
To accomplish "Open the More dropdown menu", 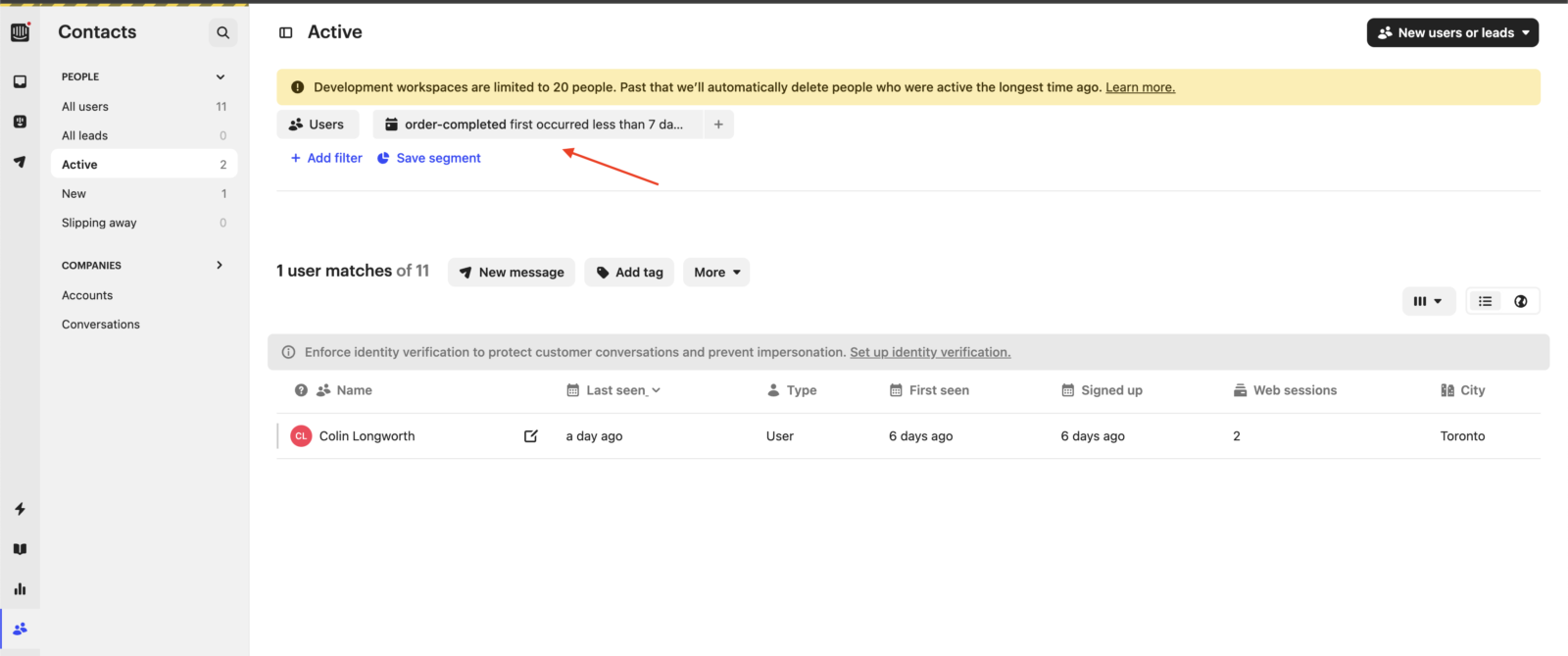I will click(x=716, y=273).
